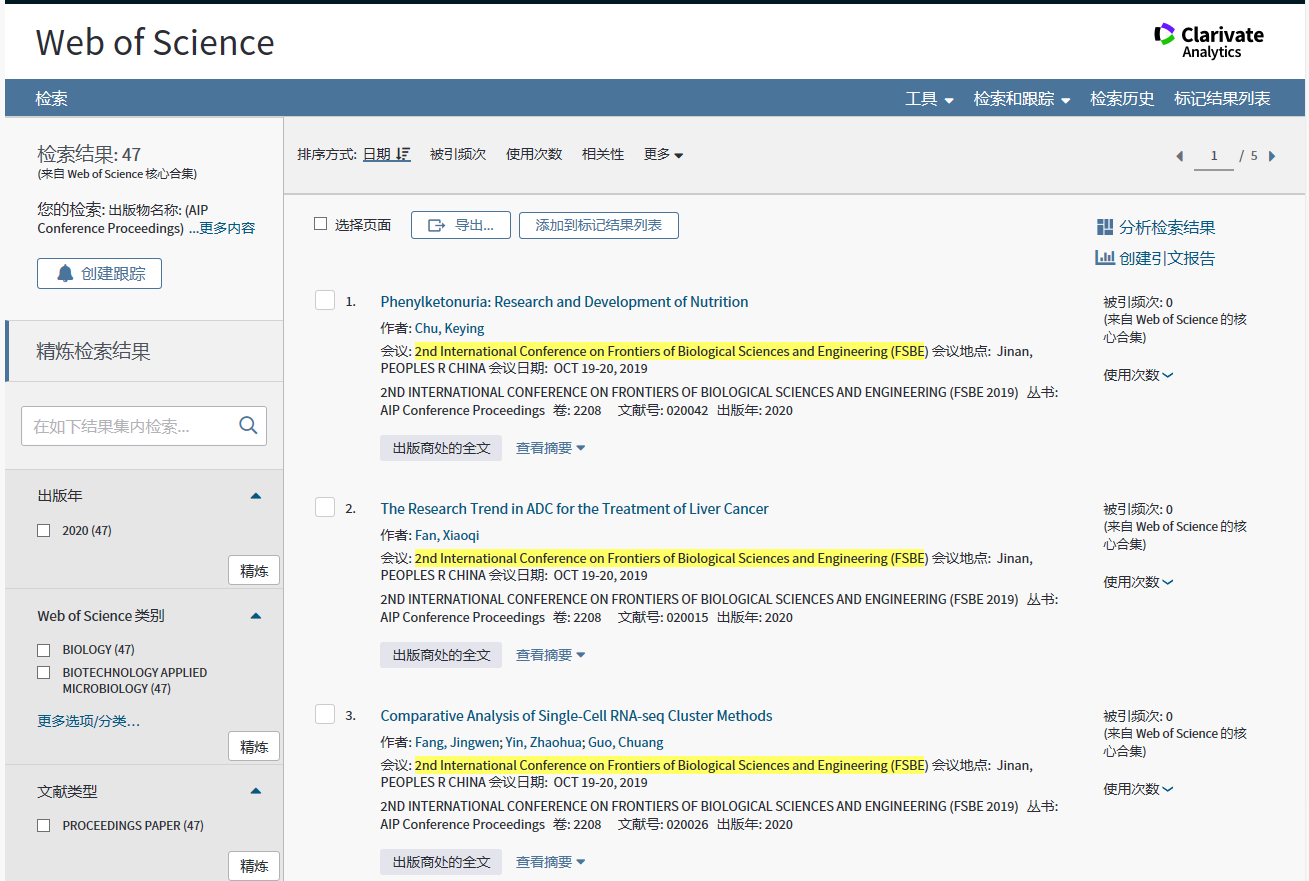Click the 分析检索结果 grid icon
The width and height of the screenshot is (1309, 881).
[x=1105, y=227]
